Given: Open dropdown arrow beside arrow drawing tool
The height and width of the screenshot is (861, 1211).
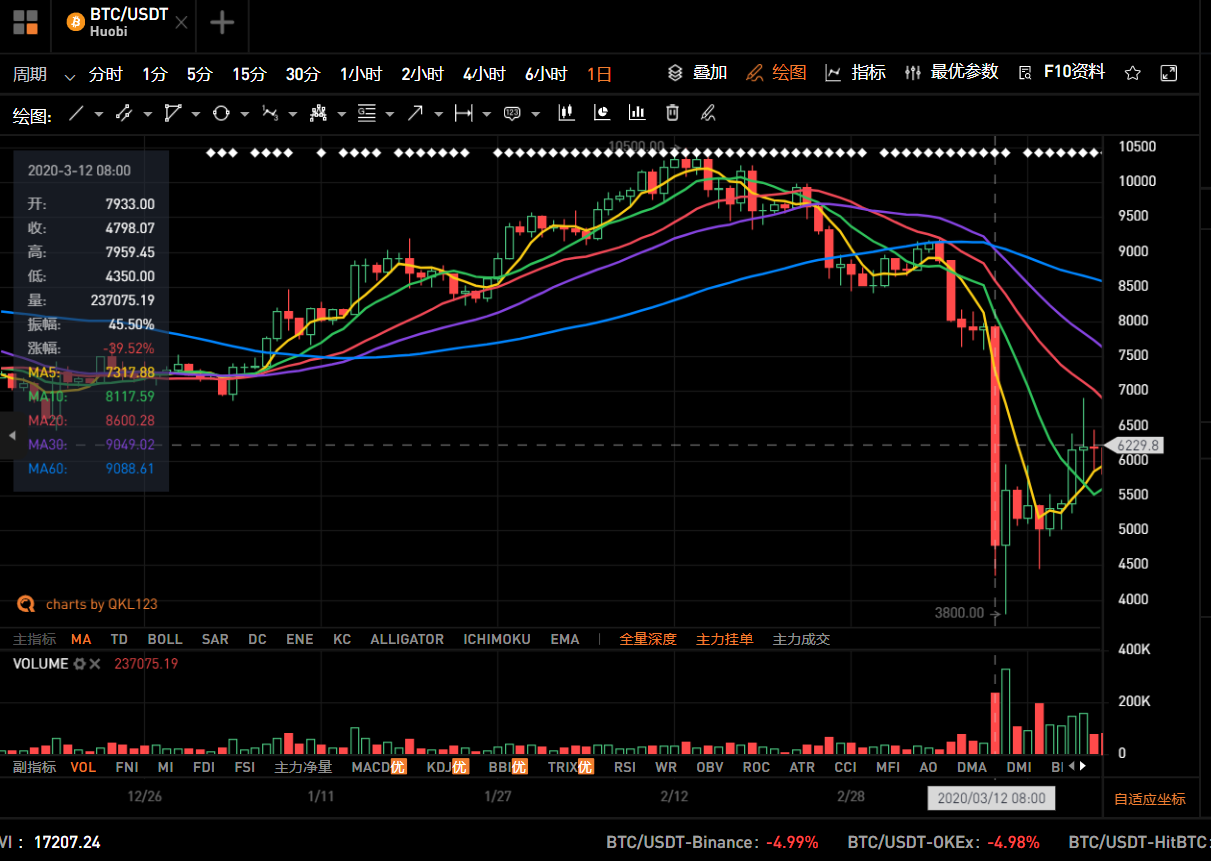Looking at the screenshot, I should point(437,114).
